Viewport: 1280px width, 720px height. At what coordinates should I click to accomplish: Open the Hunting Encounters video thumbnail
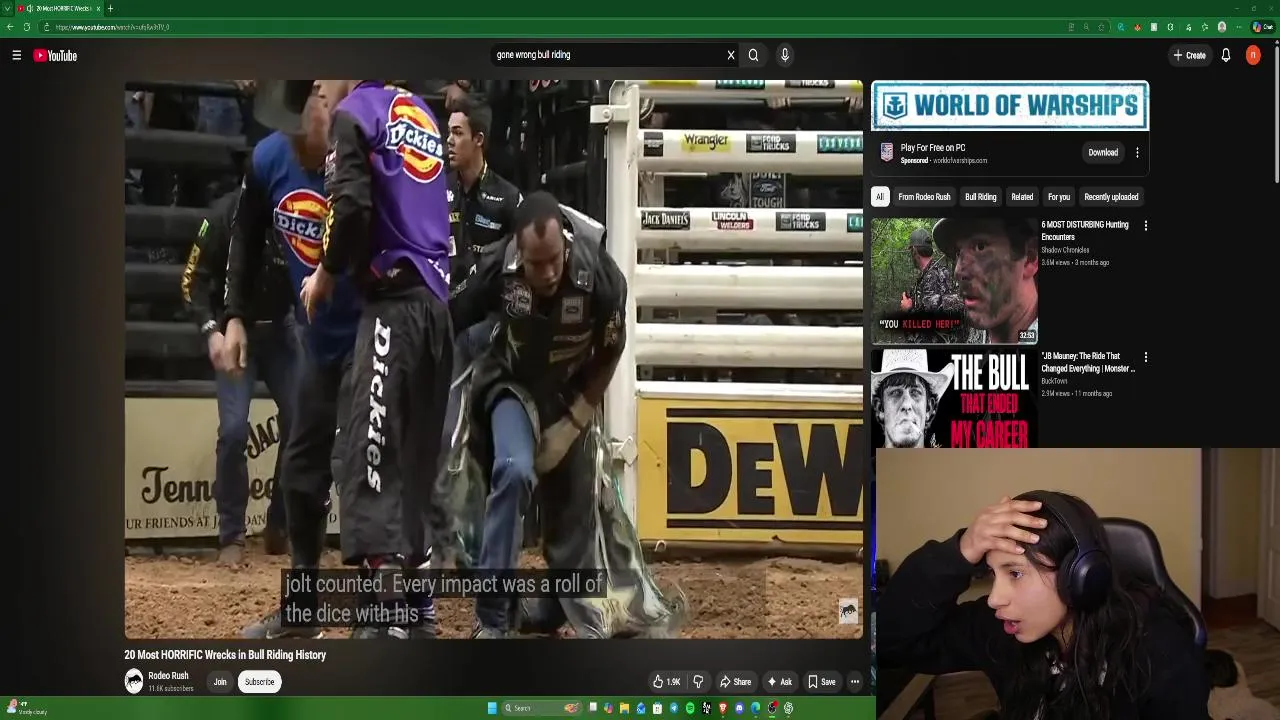click(x=954, y=281)
